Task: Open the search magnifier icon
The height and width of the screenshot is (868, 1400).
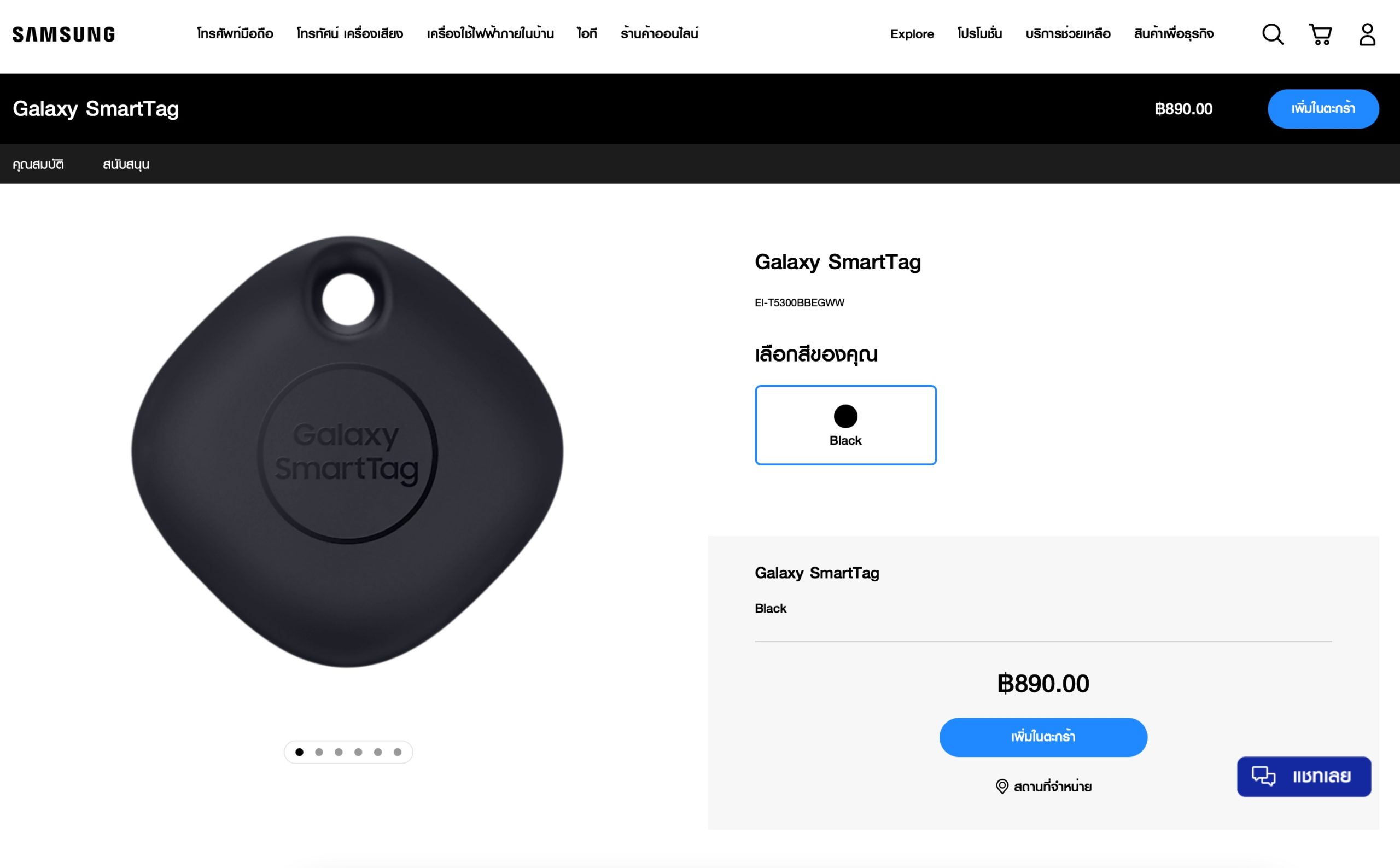Action: pos(1272,34)
